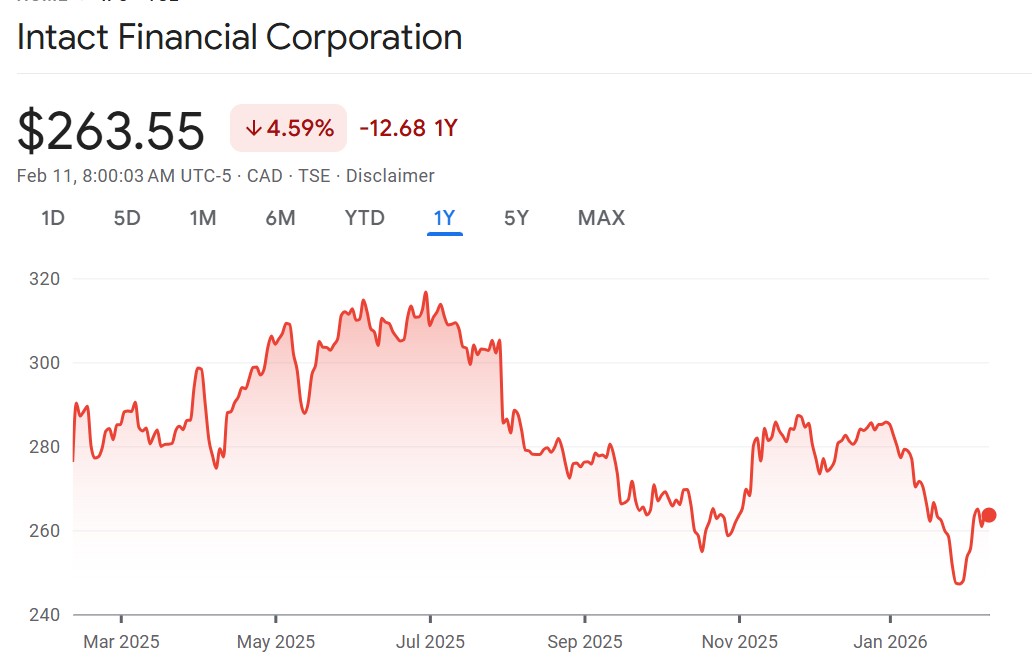Click the Mar 2025 axis label
Image resolution: width=1032 pixels, height=658 pixels.
(x=121, y=641)
